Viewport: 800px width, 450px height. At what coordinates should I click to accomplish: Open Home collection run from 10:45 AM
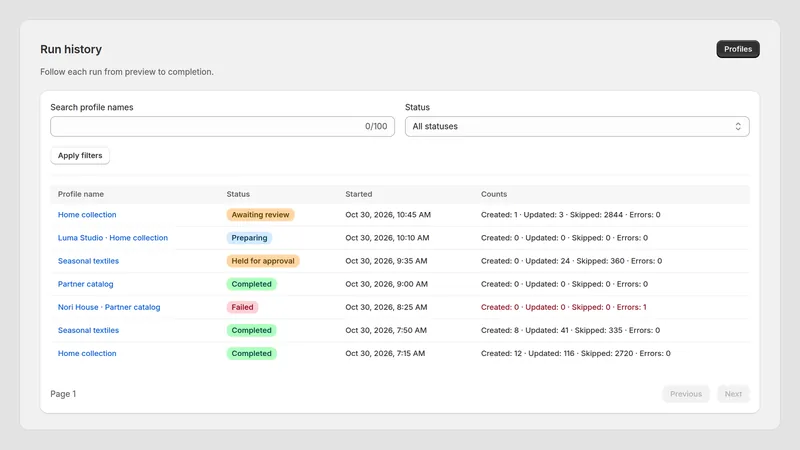87,215
